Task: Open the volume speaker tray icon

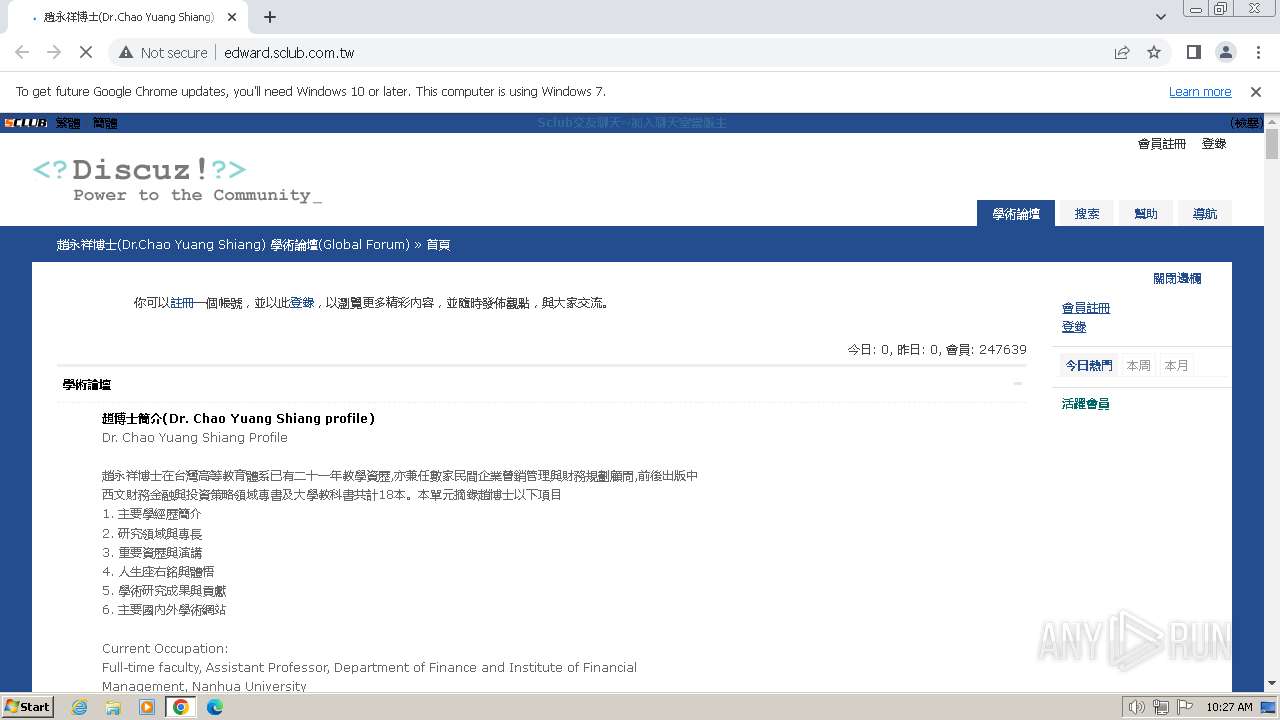Action: tap(1136, 707)
